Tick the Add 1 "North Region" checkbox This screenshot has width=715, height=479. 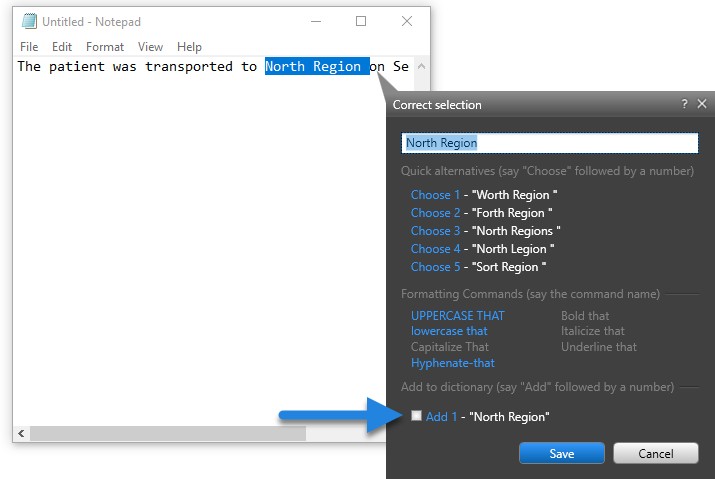tap(417, 416)
